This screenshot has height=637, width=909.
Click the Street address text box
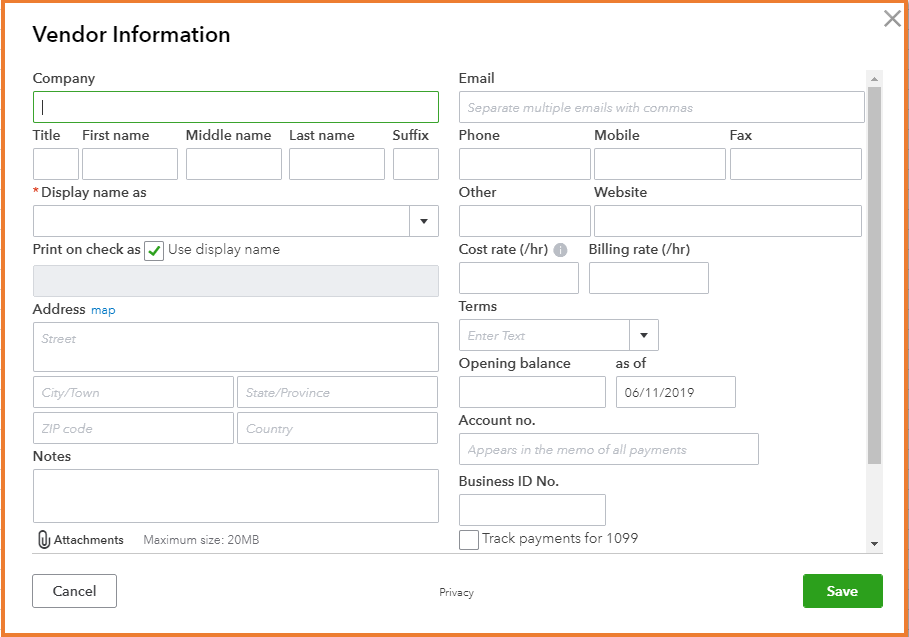(236, 347)
